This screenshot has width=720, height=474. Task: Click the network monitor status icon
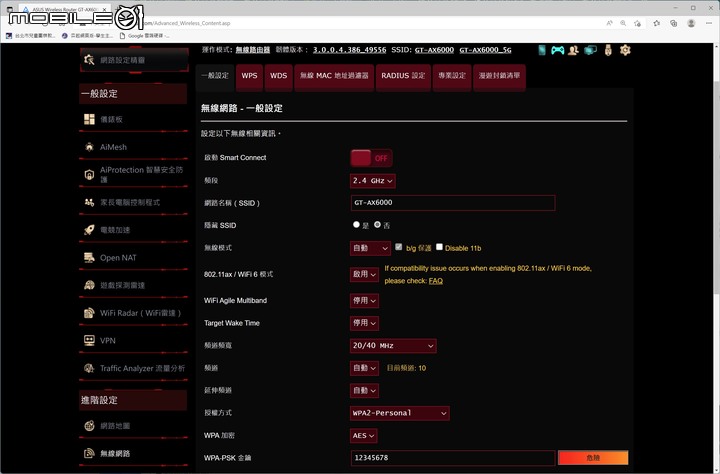591,50
